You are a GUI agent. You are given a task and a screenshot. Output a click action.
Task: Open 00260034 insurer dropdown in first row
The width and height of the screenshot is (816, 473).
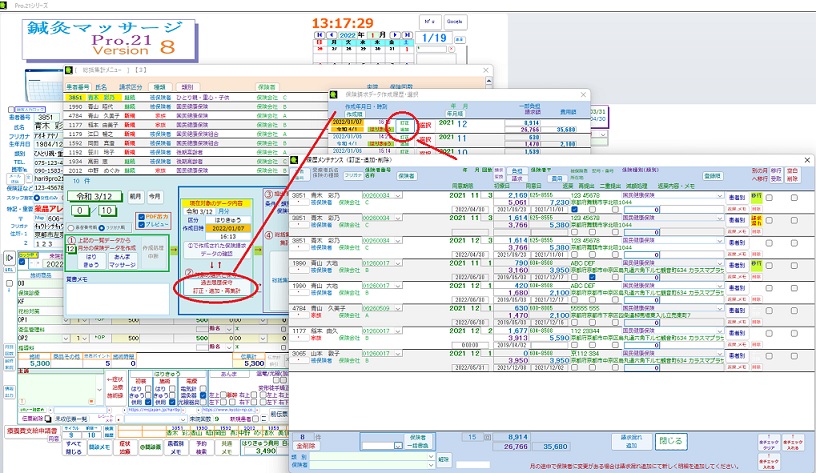pyautogui.click(x=398, y=196)
